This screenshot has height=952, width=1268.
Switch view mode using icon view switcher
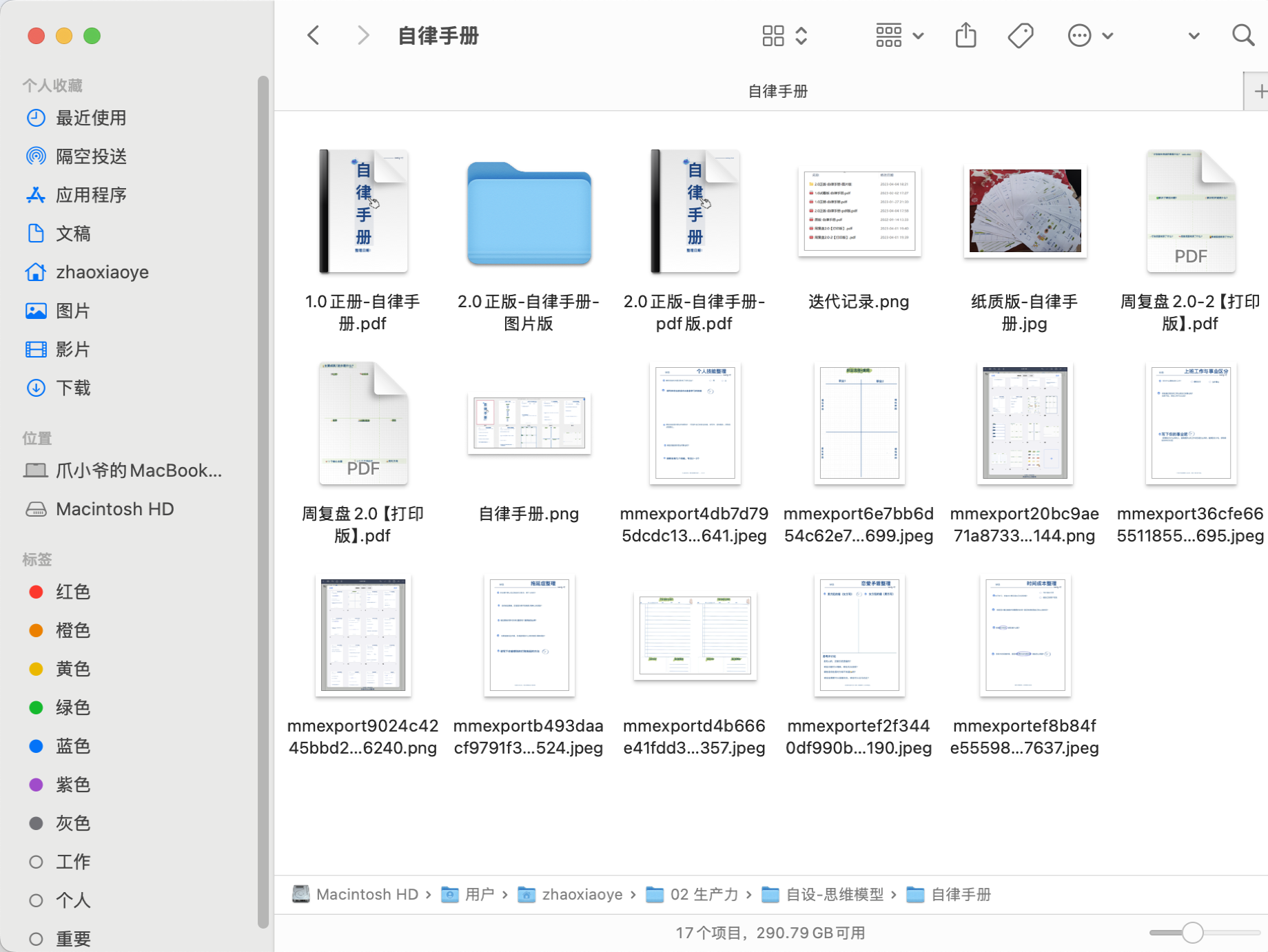[x=784, y=35]
